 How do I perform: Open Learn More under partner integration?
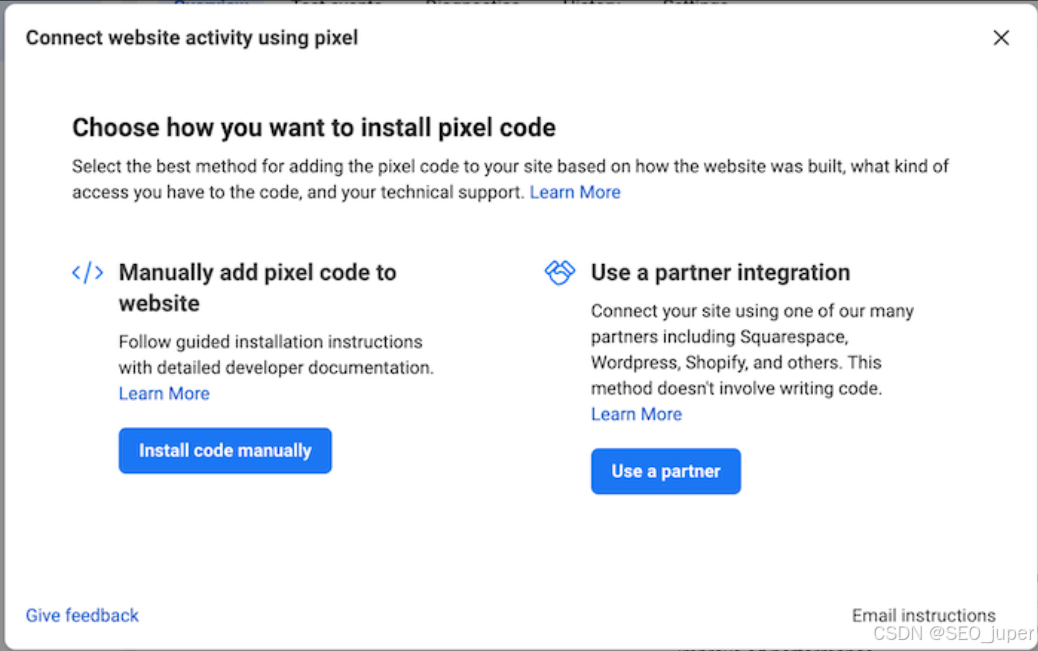point(636,414)
